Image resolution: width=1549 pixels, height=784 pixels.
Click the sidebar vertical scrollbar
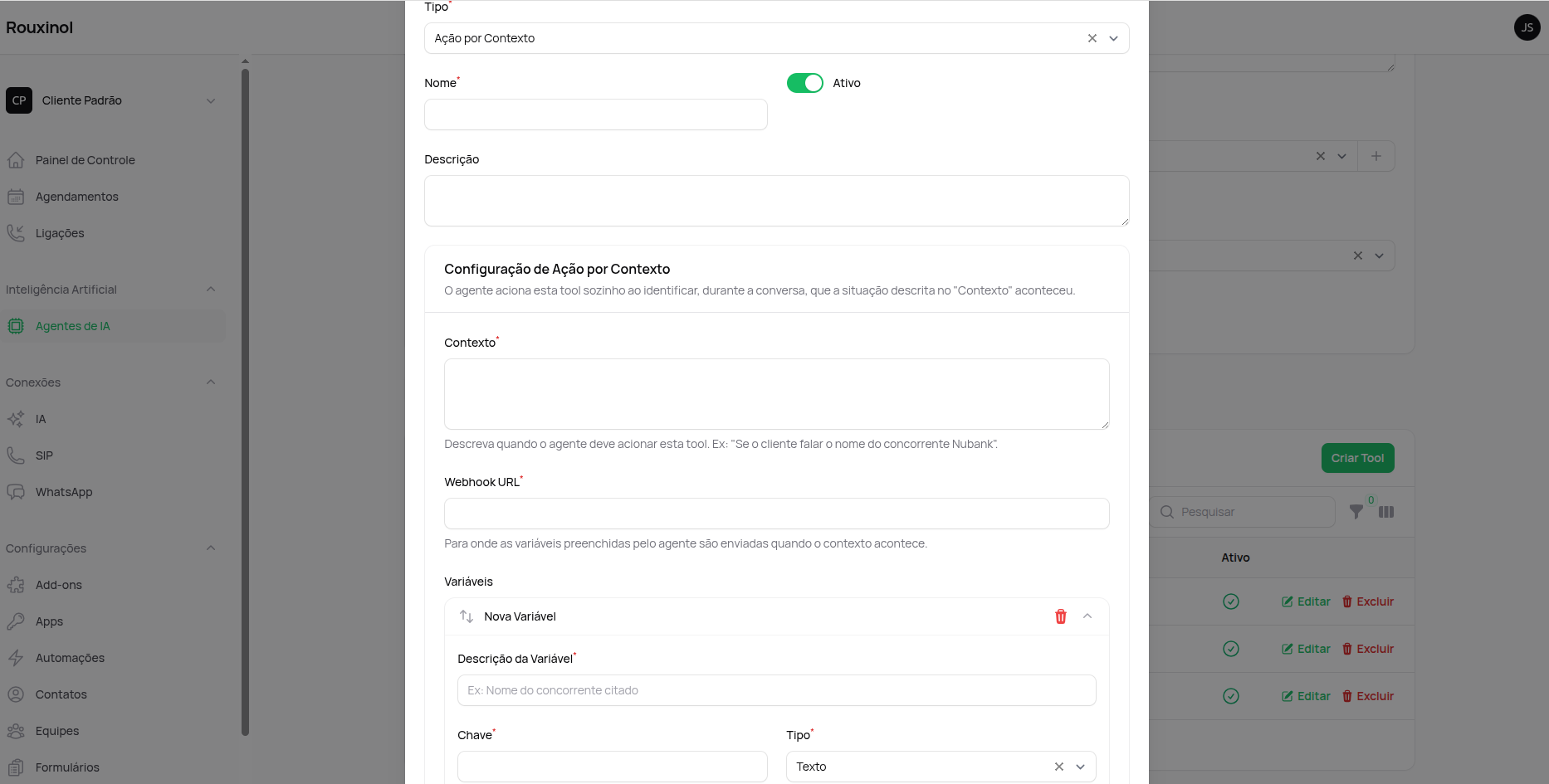(x=245, y=402)
